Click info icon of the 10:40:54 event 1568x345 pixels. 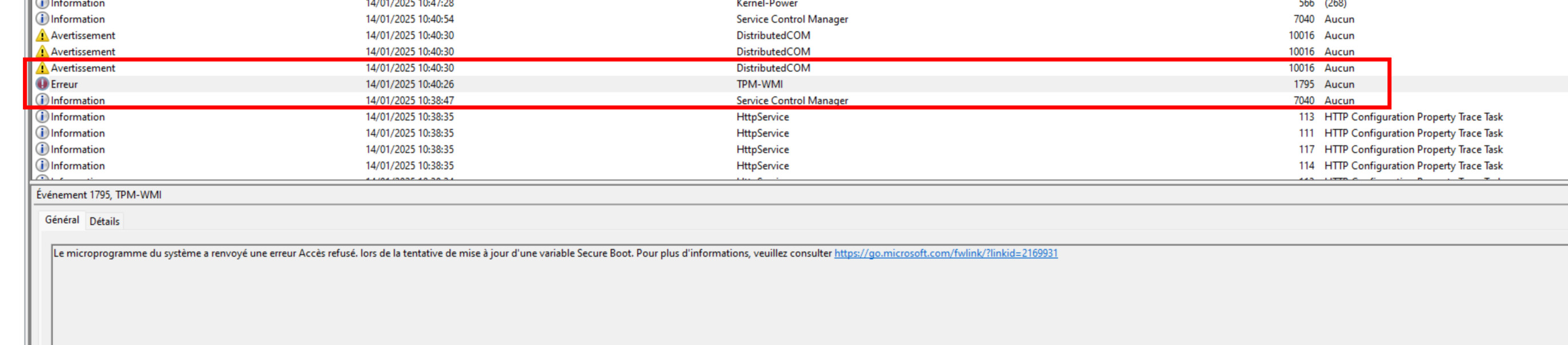click(x=42, y=19)
